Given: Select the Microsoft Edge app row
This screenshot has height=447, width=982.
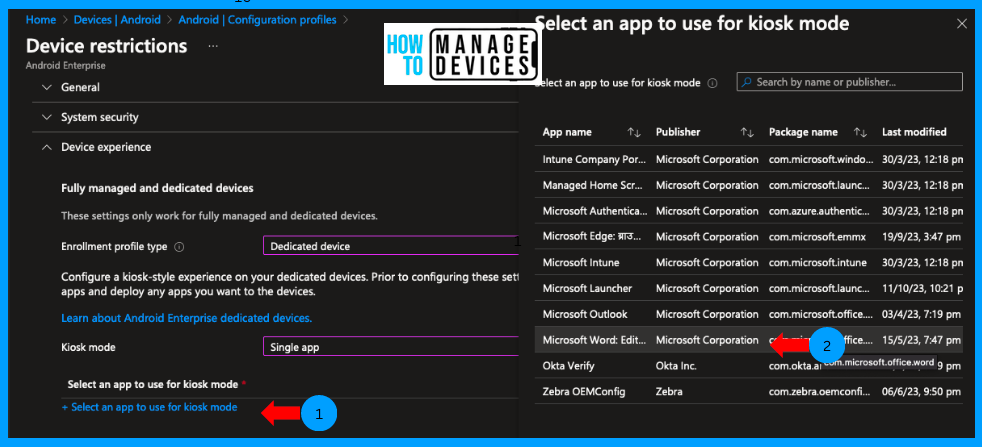Looking at the screenshot, I should click(749, 237).
